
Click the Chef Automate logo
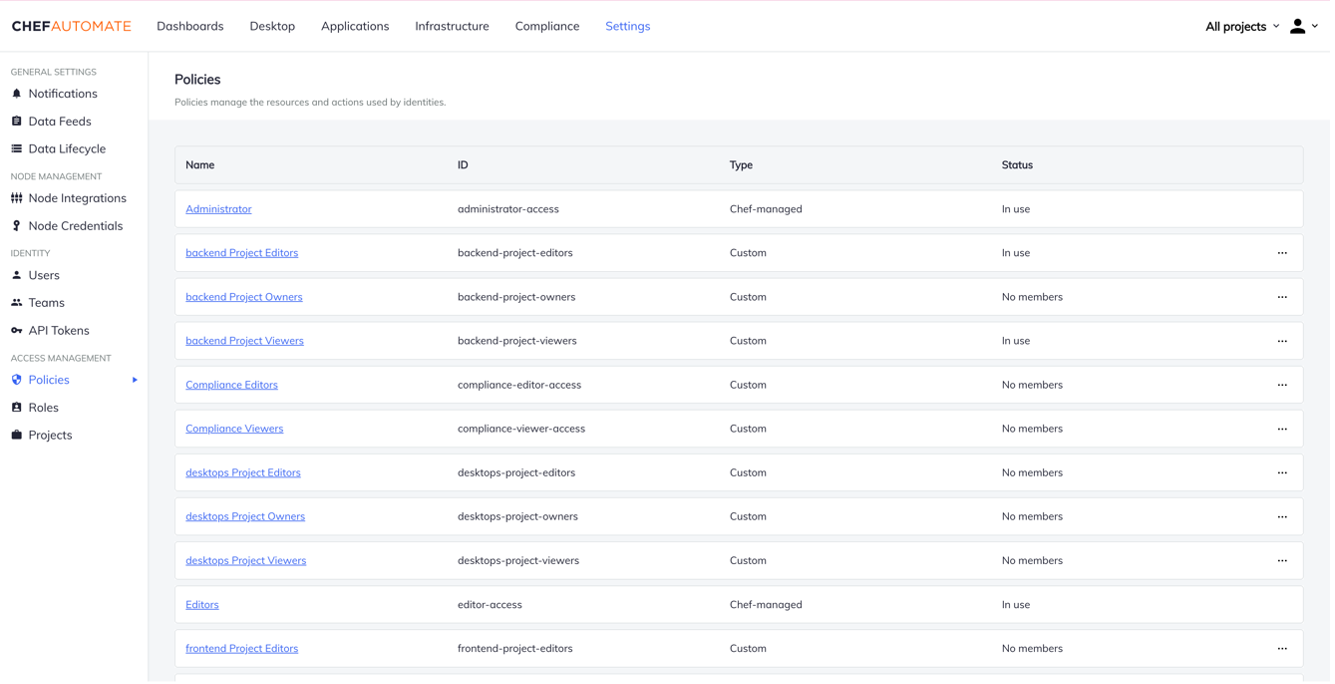pos(71,26)
